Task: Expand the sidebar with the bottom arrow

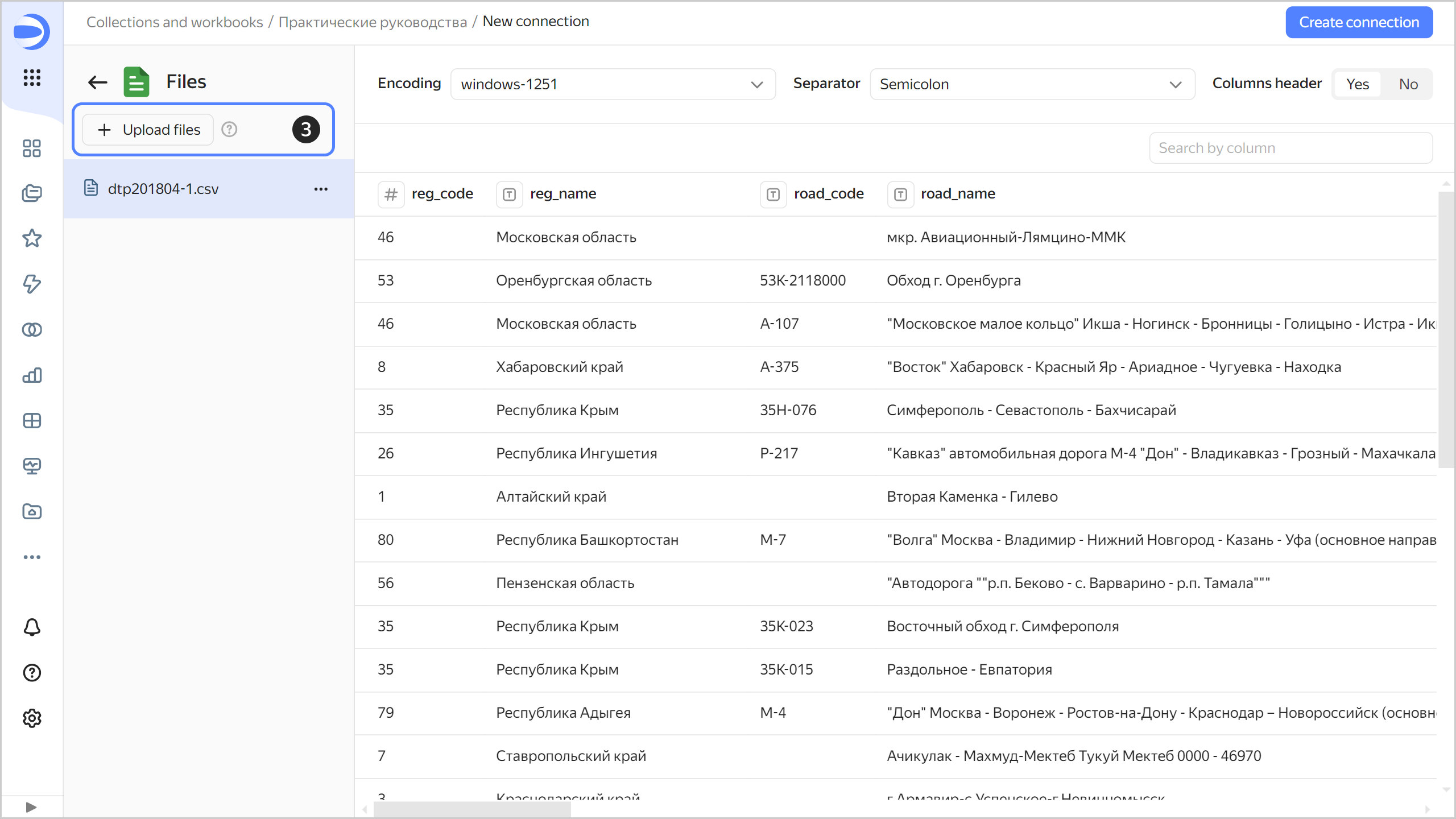Action: (x=32, y=807)
